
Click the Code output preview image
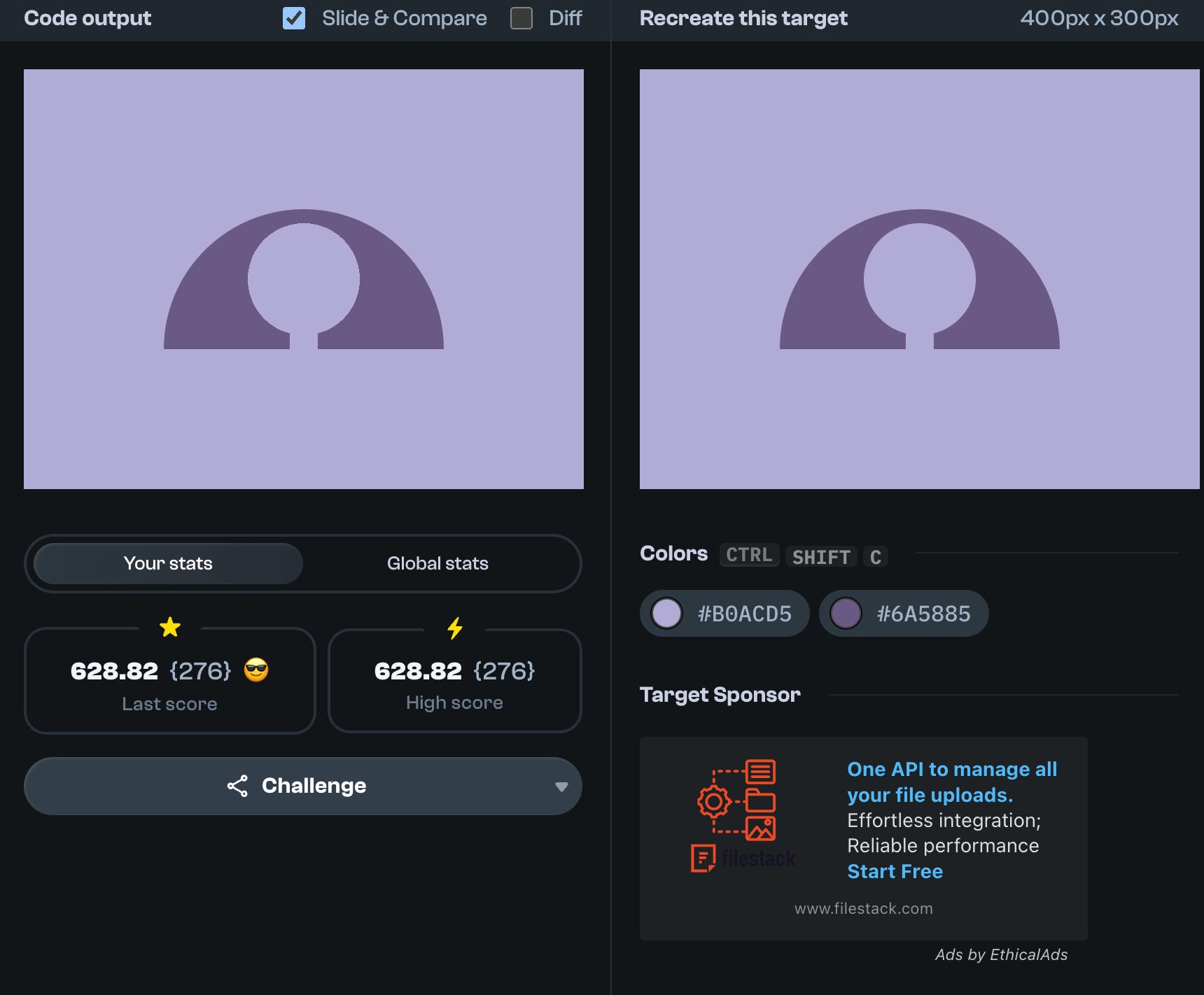304,279
